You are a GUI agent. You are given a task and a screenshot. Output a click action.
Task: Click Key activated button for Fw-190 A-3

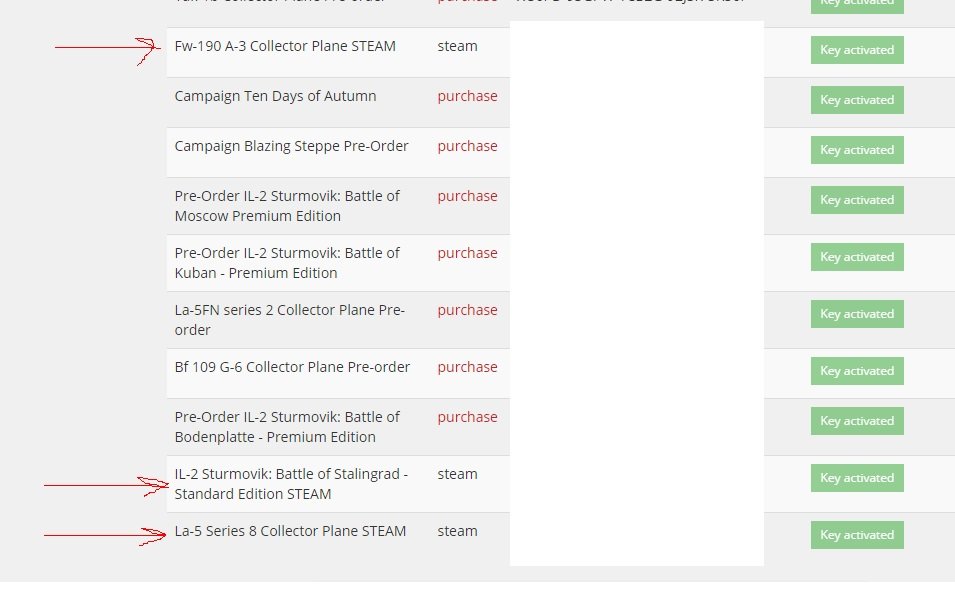[857, 50]
